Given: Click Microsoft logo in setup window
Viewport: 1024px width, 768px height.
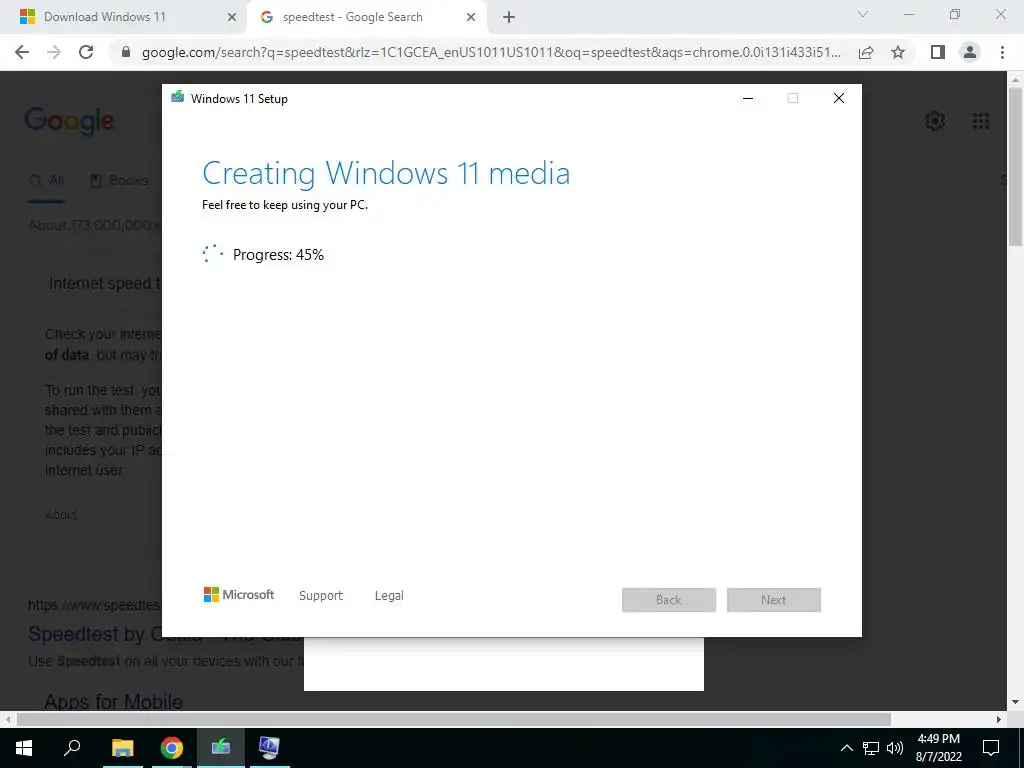Looking at the screenshot, I should click(238, 594).
